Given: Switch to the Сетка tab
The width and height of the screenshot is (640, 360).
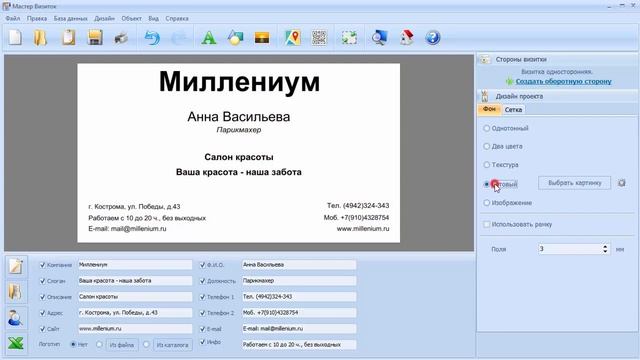Looking at the screenshot, I should coord(513,110).
